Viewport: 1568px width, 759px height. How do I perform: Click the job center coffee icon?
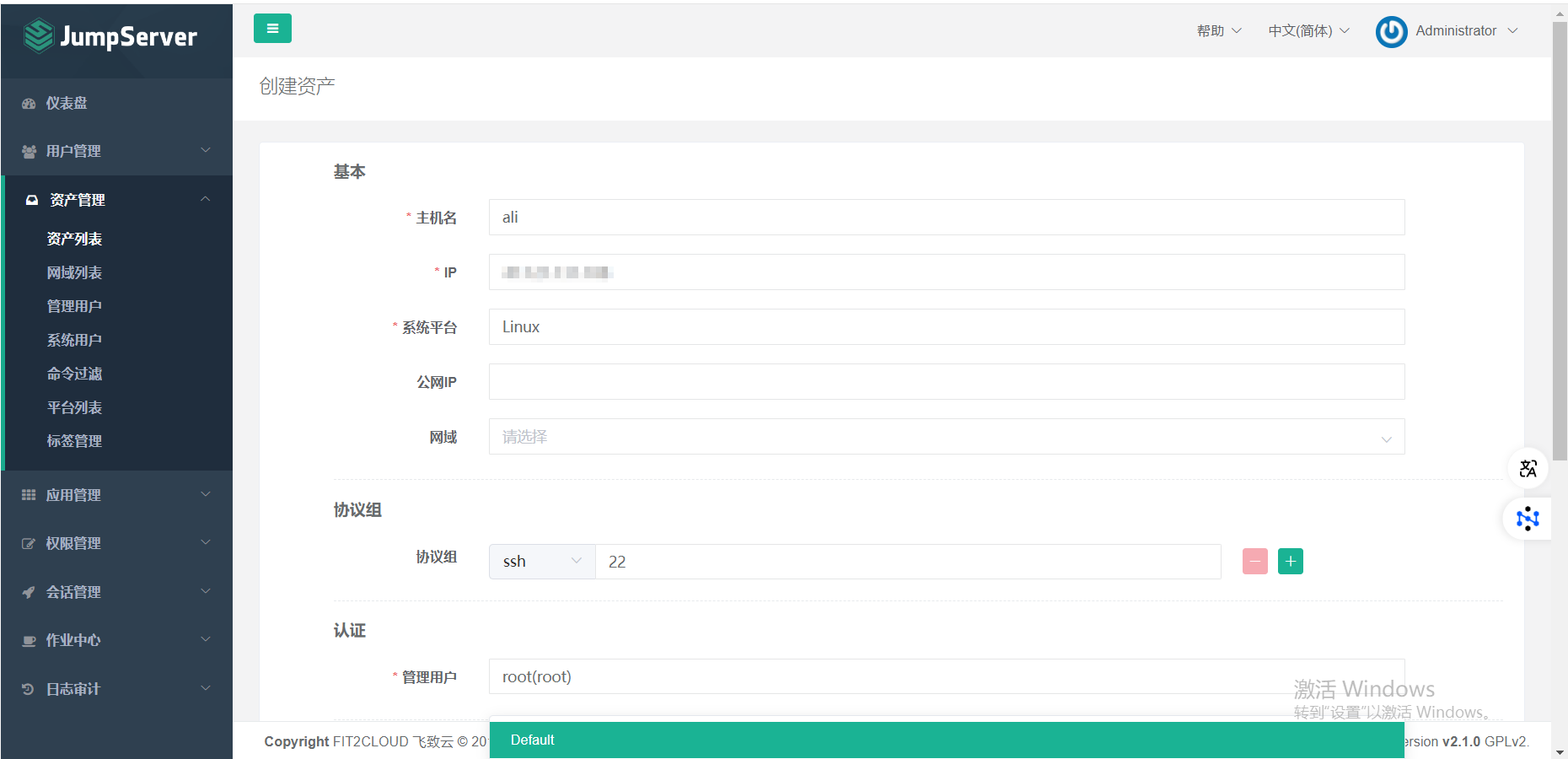pyautogui.click(x=29, y=640)
